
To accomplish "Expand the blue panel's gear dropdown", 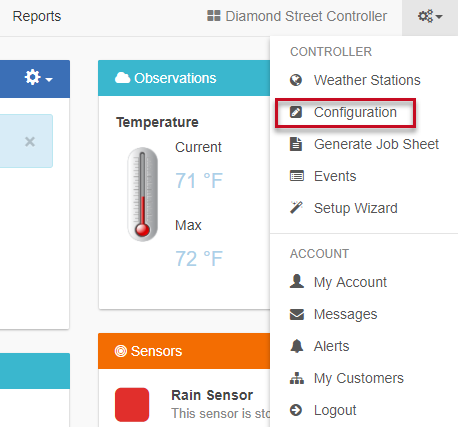I will 38,78.
